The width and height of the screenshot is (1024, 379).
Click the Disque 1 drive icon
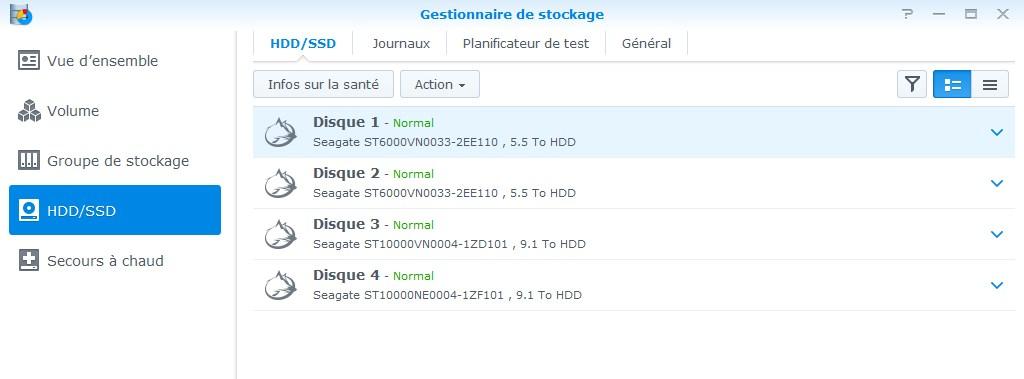281,132
